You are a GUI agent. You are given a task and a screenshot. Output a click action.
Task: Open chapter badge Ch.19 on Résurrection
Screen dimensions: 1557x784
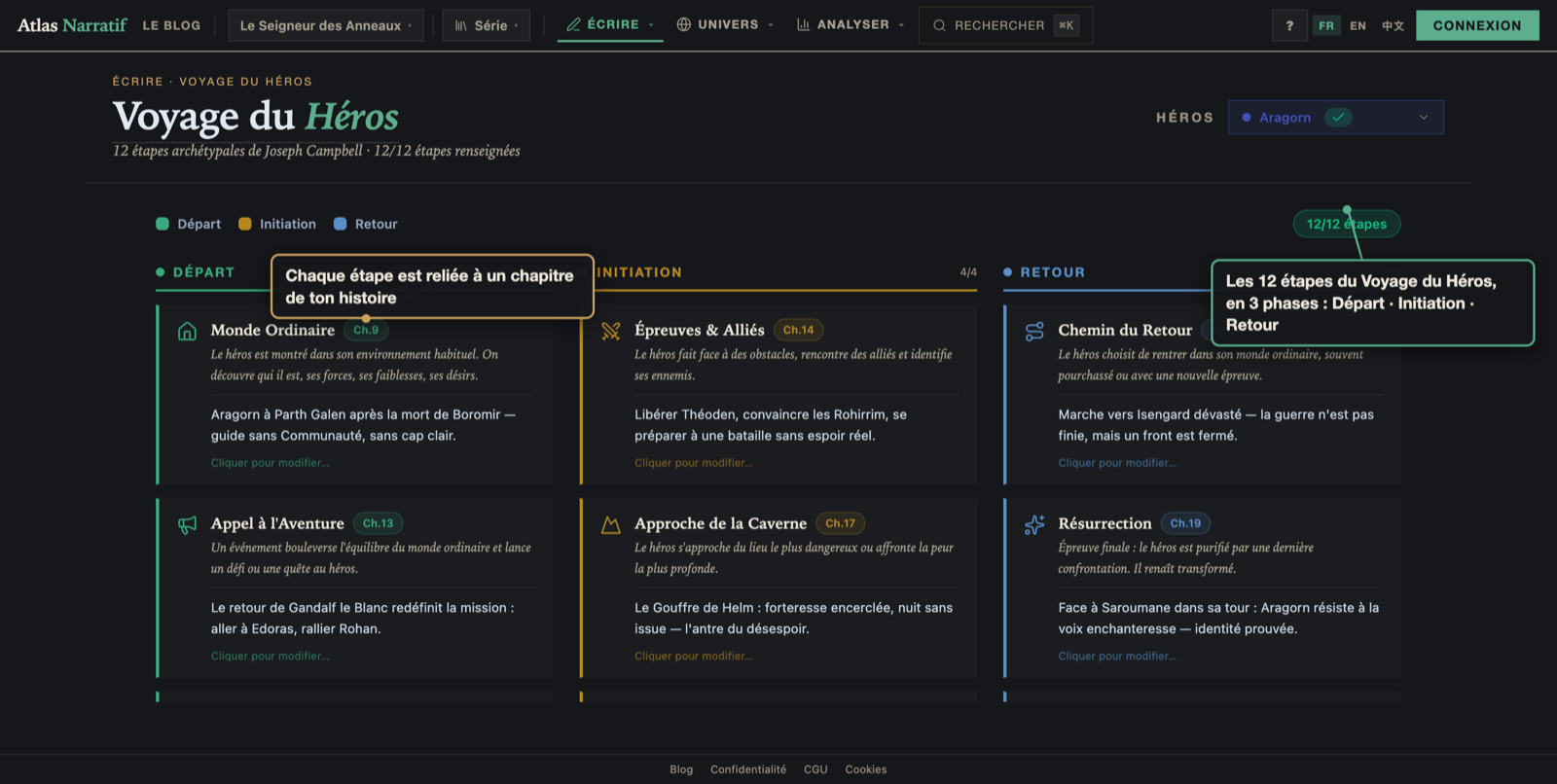1185,523
